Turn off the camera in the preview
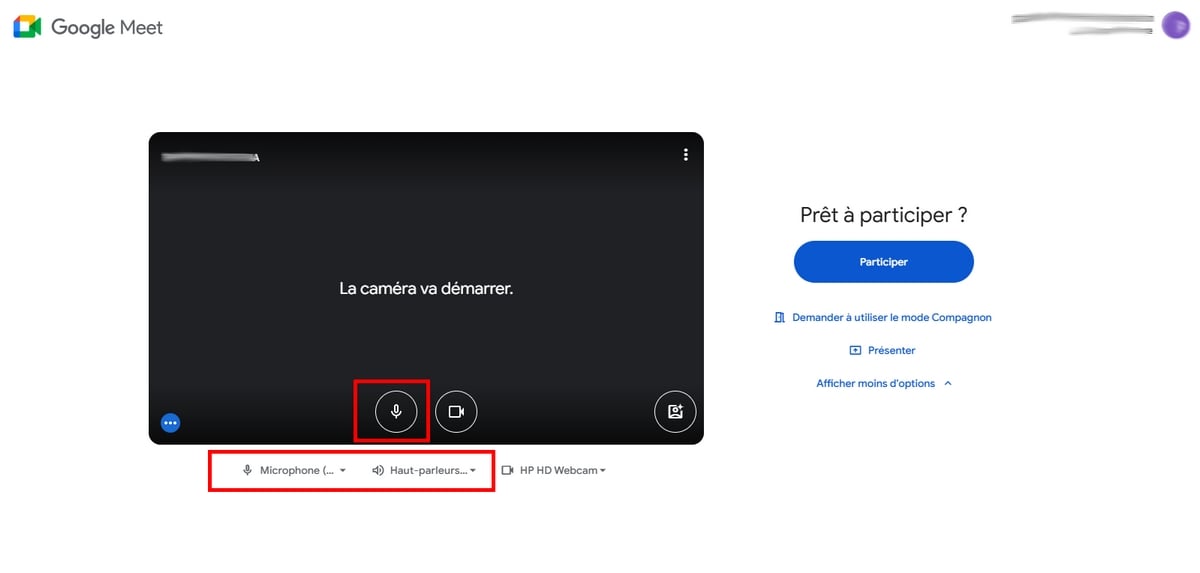 pyautogui.click(x=456, y=411)
